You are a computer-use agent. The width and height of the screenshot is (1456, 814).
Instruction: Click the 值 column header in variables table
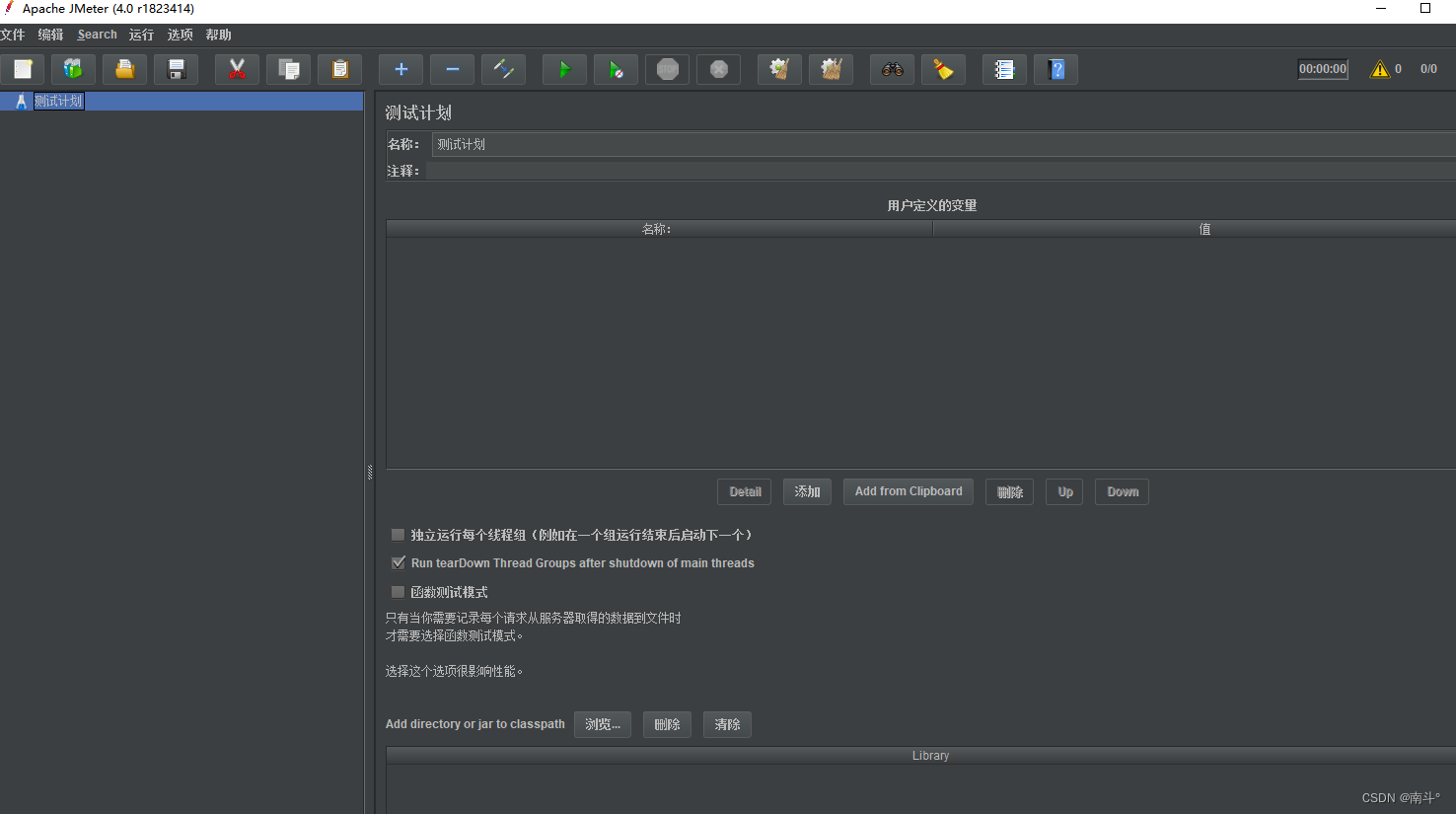(1195, 229)
